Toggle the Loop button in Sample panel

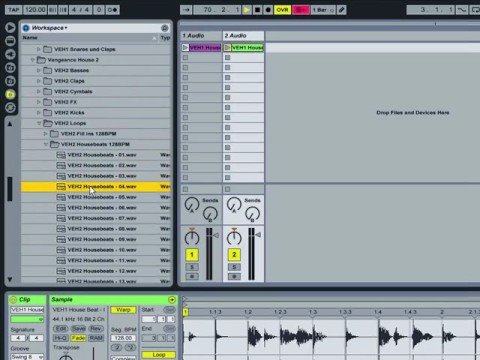click(x=159, y=355)
